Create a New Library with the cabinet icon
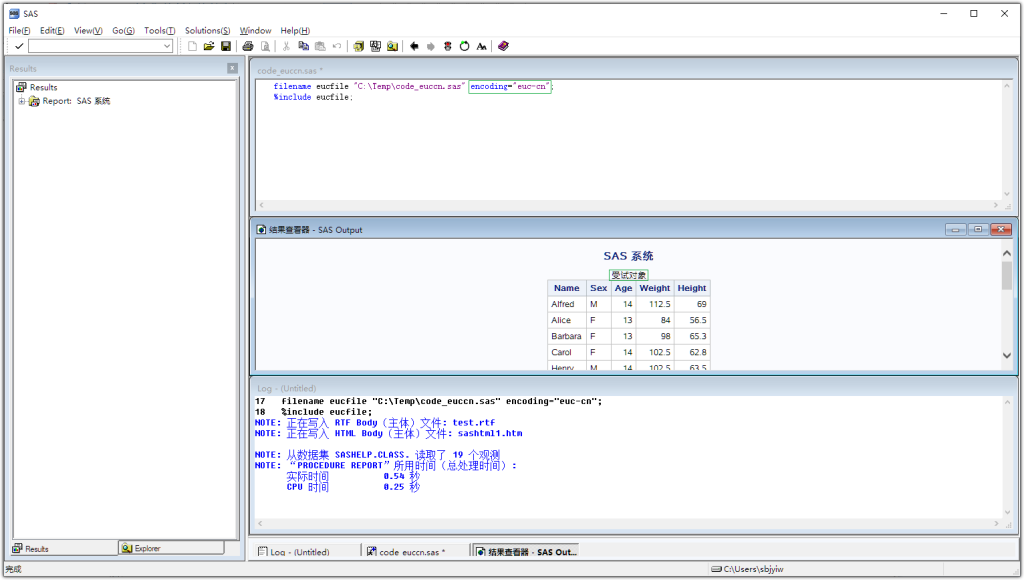Screen dimensions: 1024x580 click(x=358, y=45)
